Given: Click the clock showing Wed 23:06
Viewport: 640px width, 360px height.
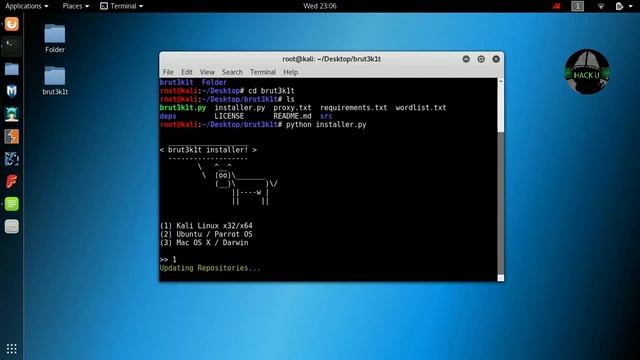Looking at the screenshot, I should [x=320, y=6].
